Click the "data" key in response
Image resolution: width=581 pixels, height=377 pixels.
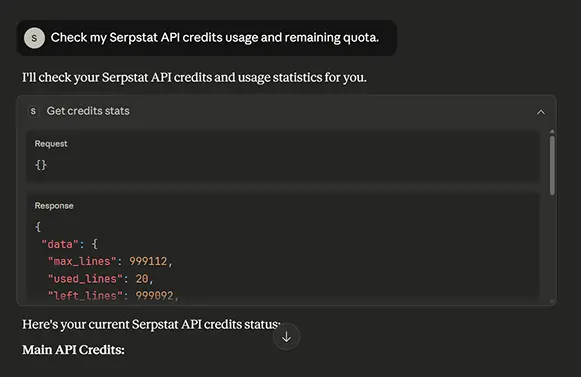tap(60, 244)
